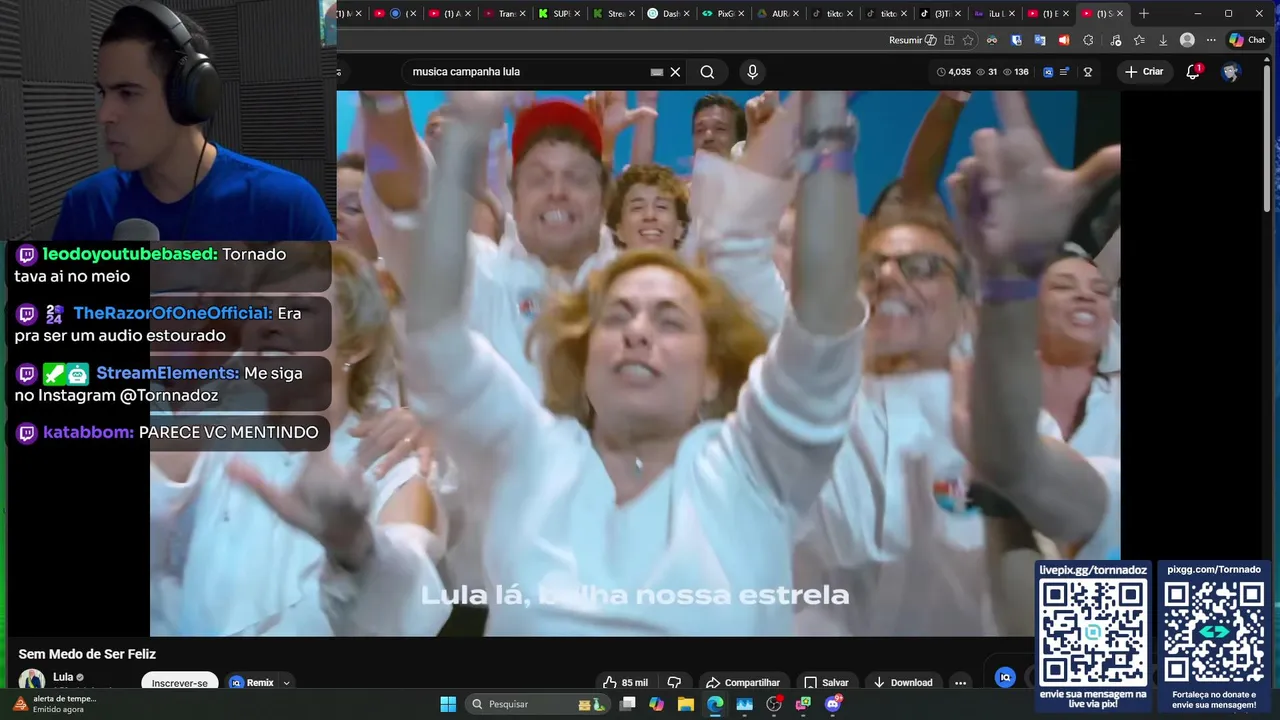
Task: Like the video with thumbs-up 85 mil
Action: [x=625, y=683]
